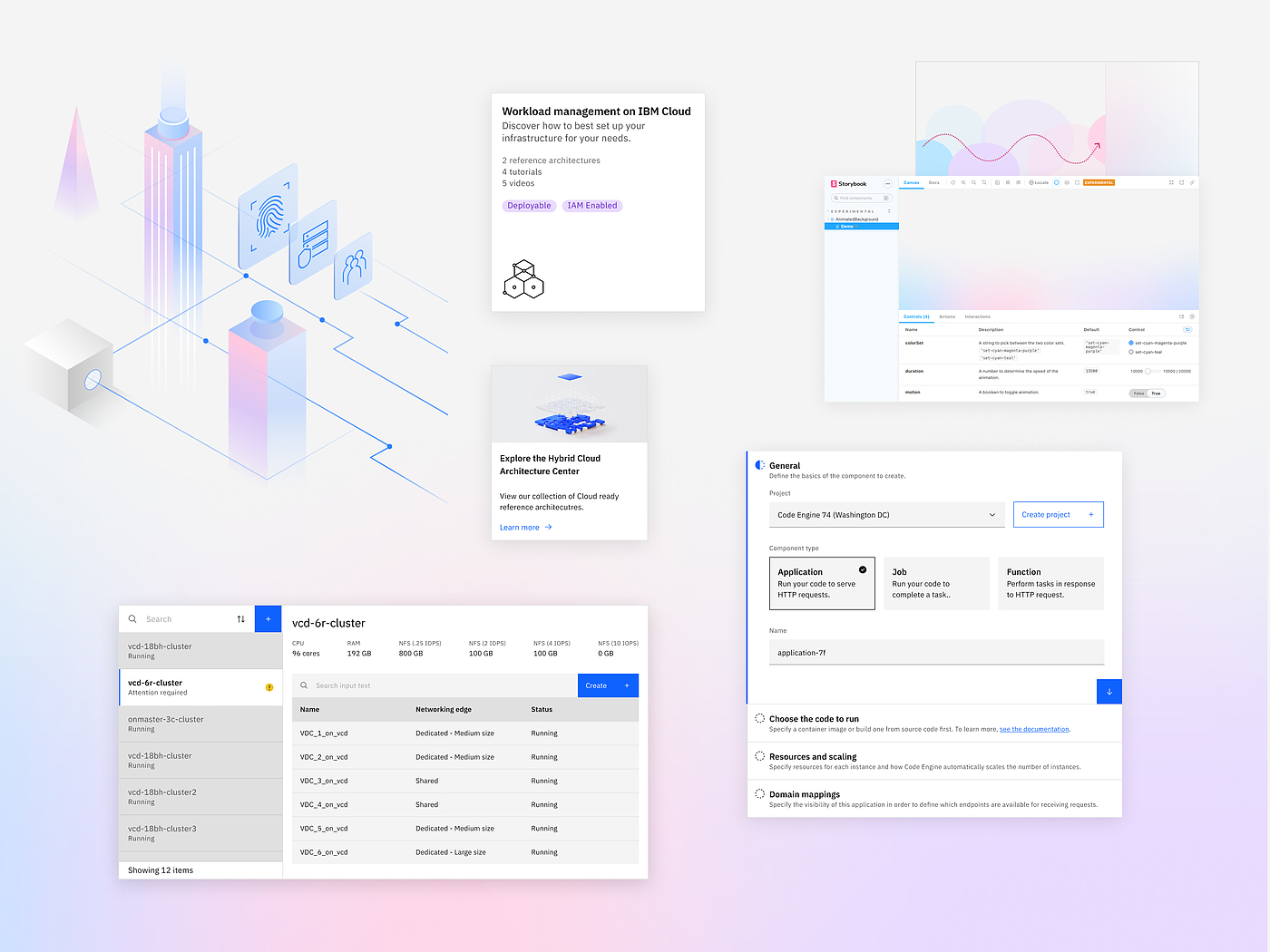The height and width of the screenshot is (952, 1270).
Task: Click the VDC_4_on_vcd table row name
Action: (x=324, y=804)
